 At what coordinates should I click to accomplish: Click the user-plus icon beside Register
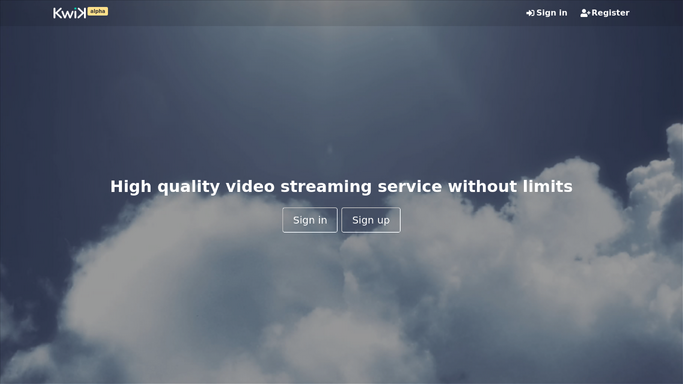pyautogui.click(x=585, y=13)
